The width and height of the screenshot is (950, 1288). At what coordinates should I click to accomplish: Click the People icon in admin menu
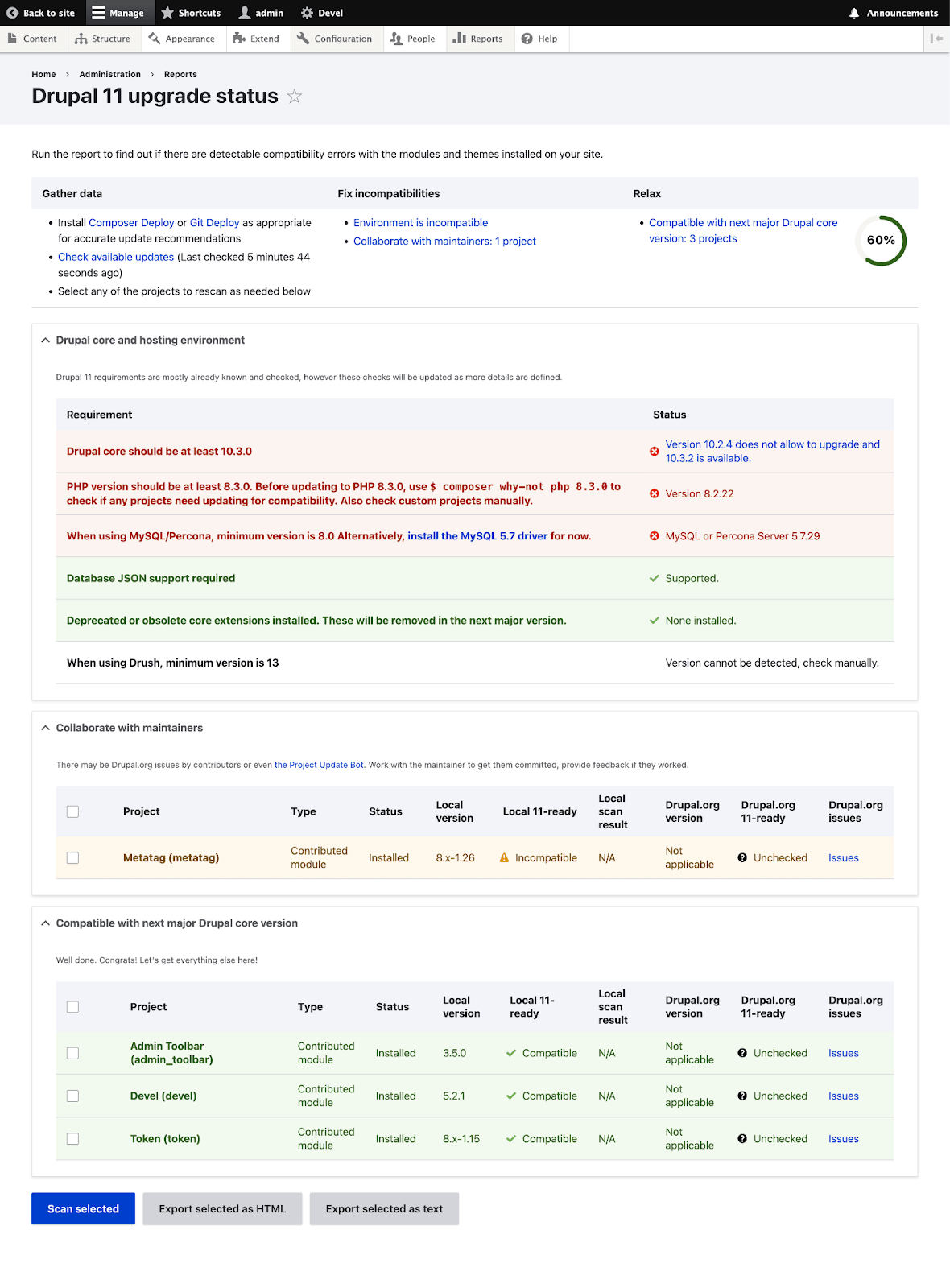(x=396, y=39)
